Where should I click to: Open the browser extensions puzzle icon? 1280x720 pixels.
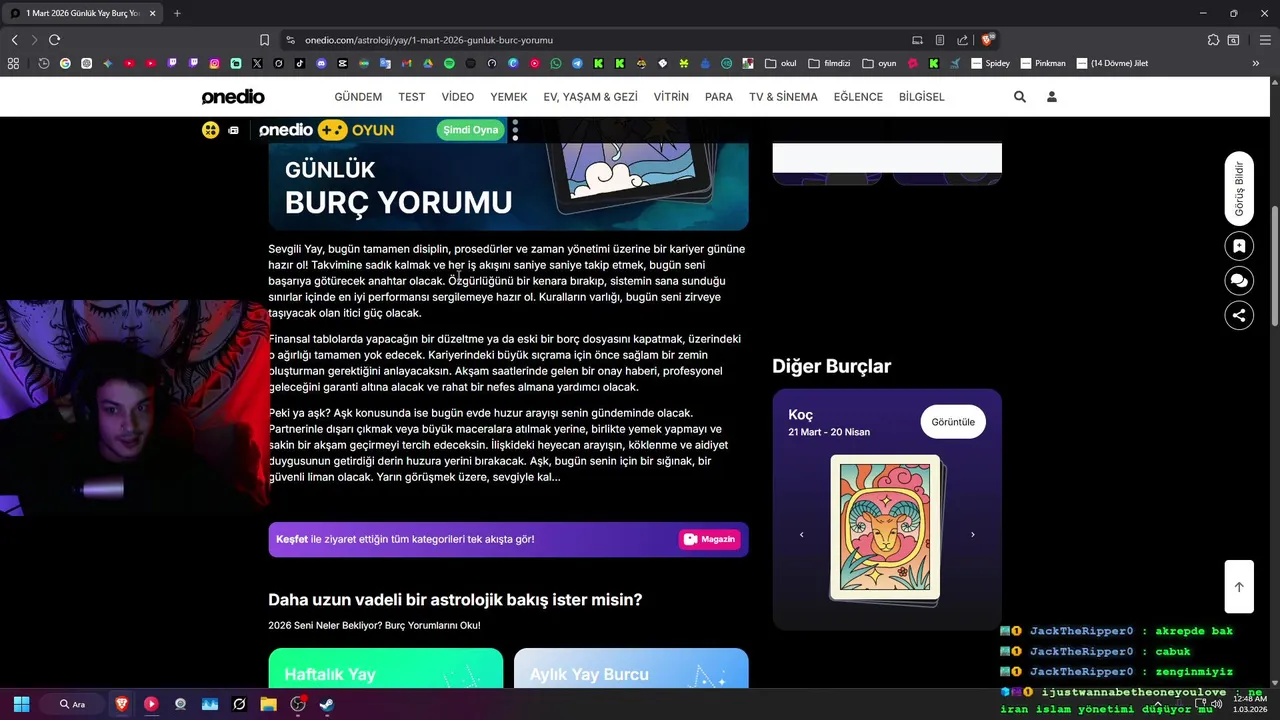pos(1213,40)
